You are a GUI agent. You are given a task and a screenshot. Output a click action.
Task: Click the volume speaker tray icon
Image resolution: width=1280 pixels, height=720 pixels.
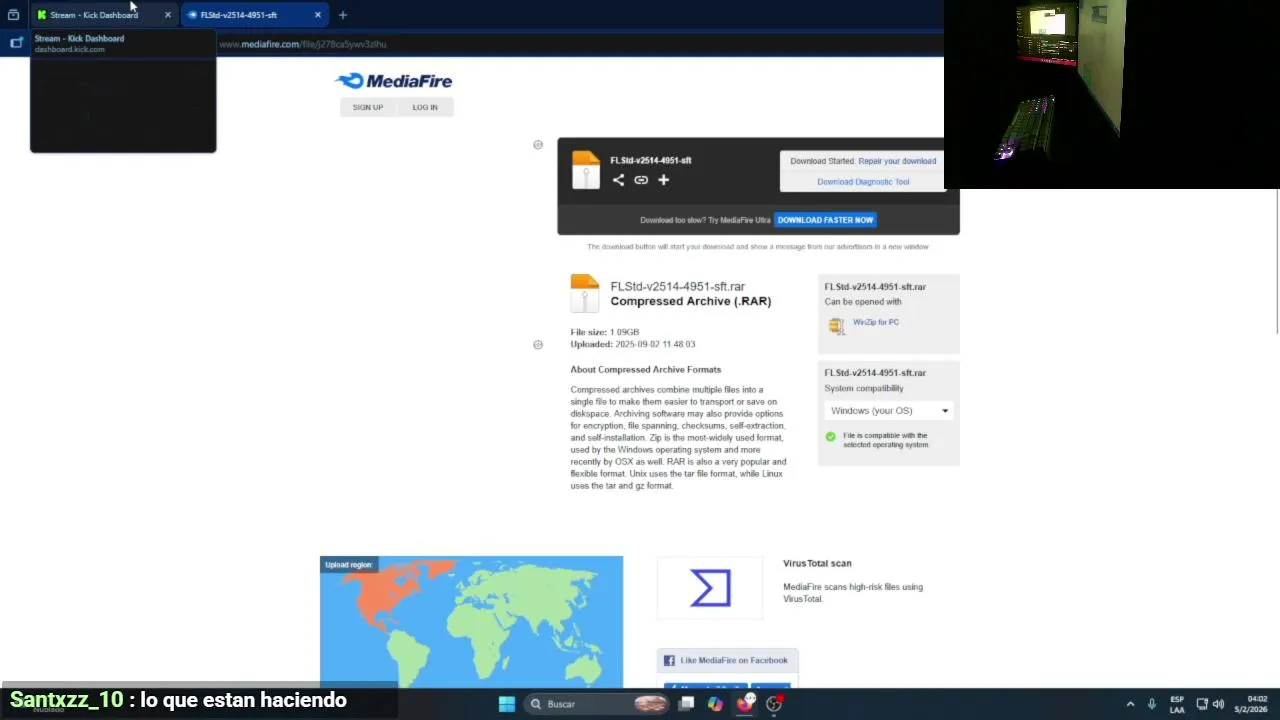click(1218, 704)
